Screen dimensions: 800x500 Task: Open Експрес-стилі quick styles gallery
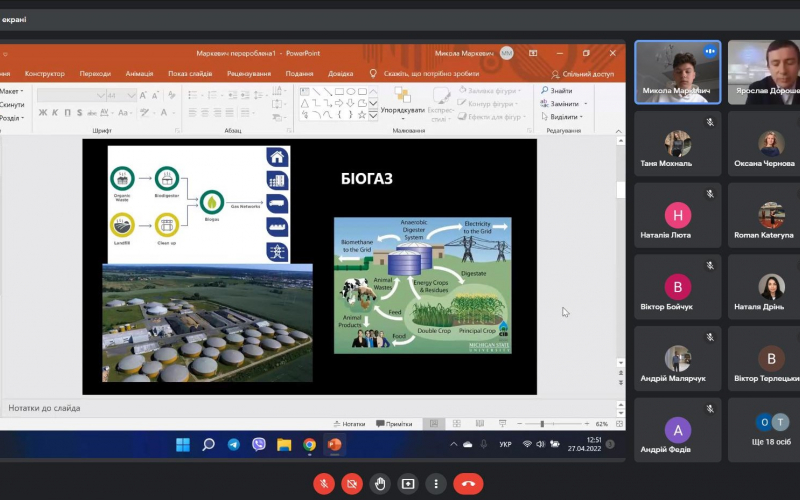point(440,104)
